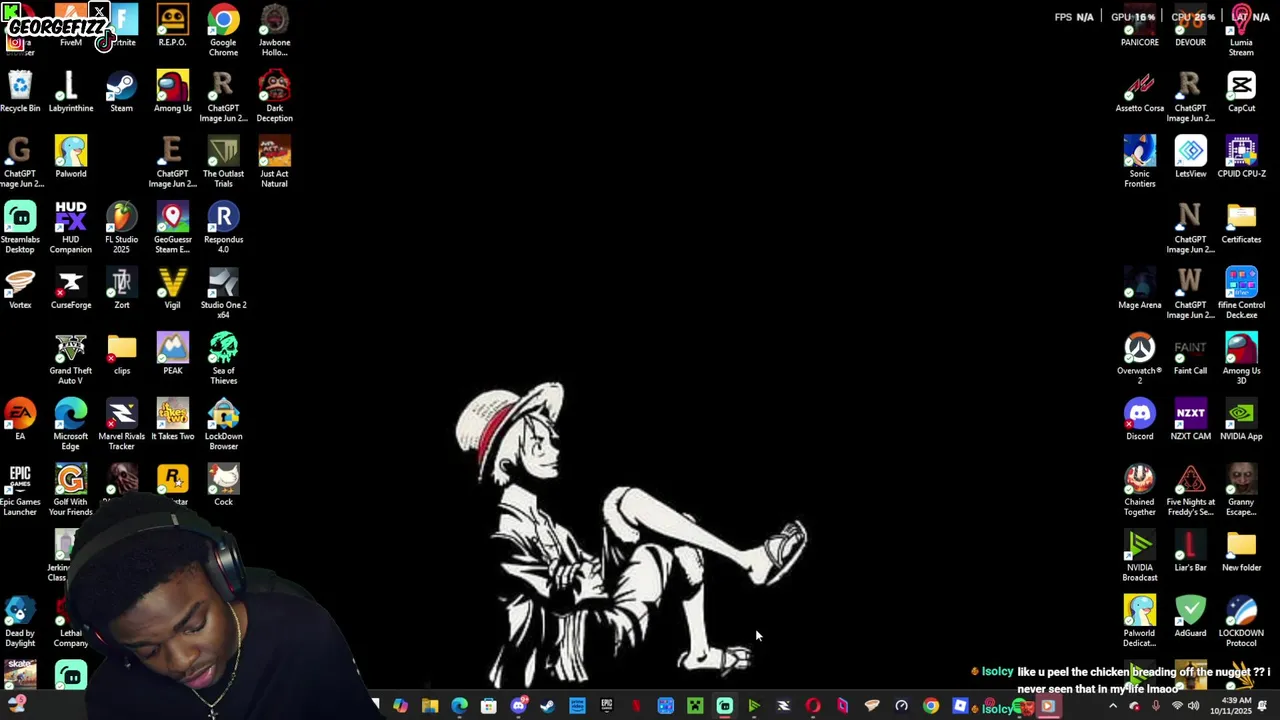Open the clips folder
This screenshot has height=720, width=1280.
click(121, 354)
